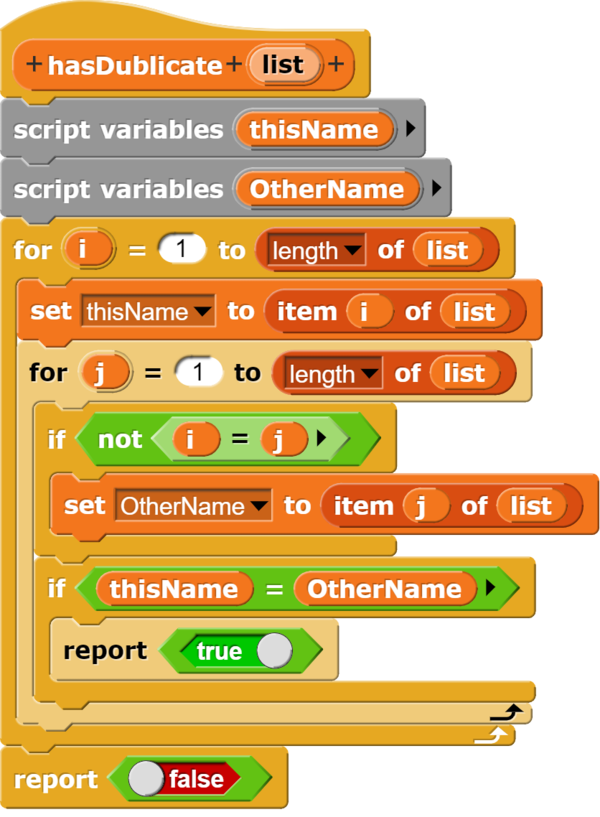Viewport: 600px width, 817px height.
Task: Click the inner for-loop return arrow icon
Action: [513, 711]
